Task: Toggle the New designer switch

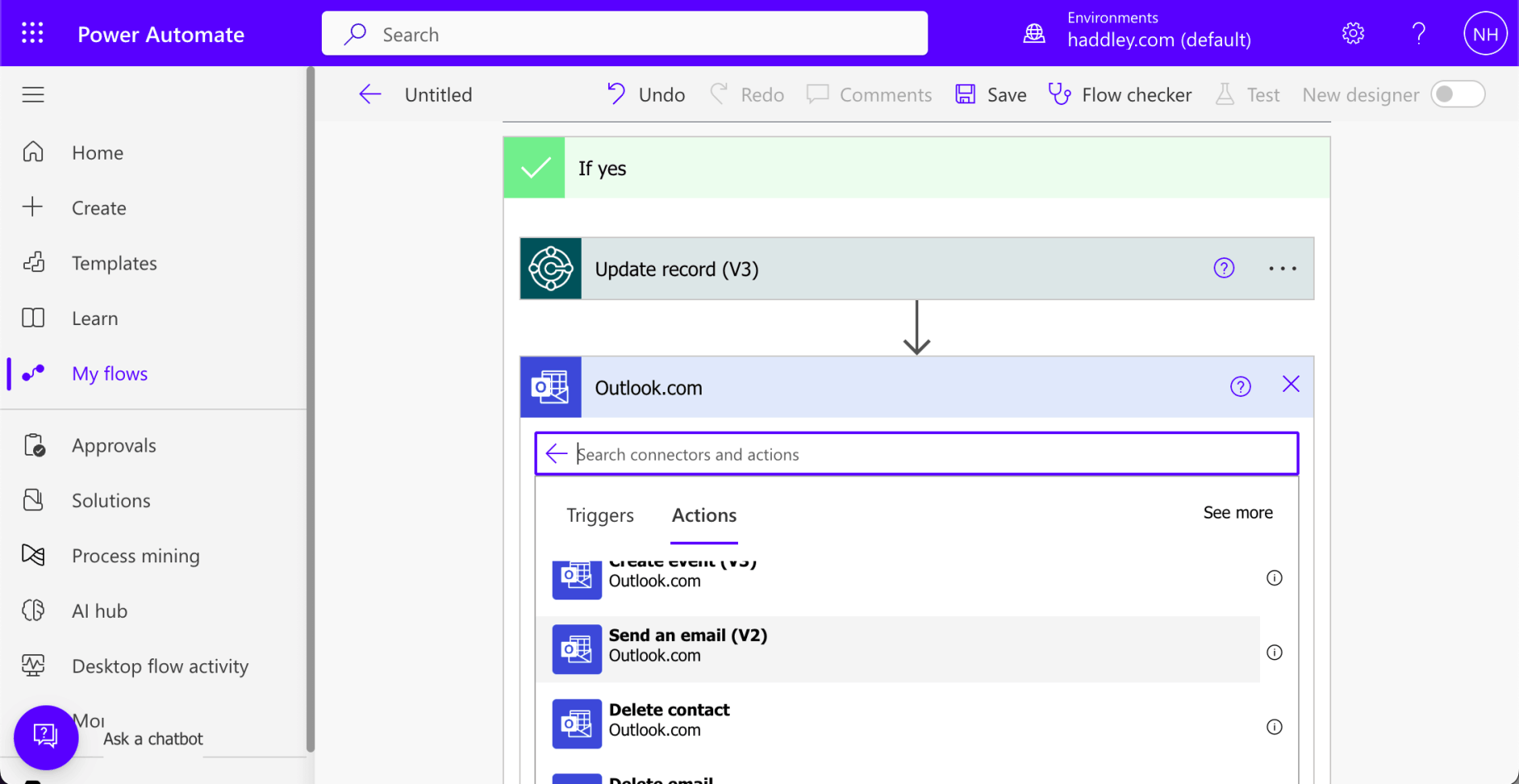Action: click(x=1457, y=94)
